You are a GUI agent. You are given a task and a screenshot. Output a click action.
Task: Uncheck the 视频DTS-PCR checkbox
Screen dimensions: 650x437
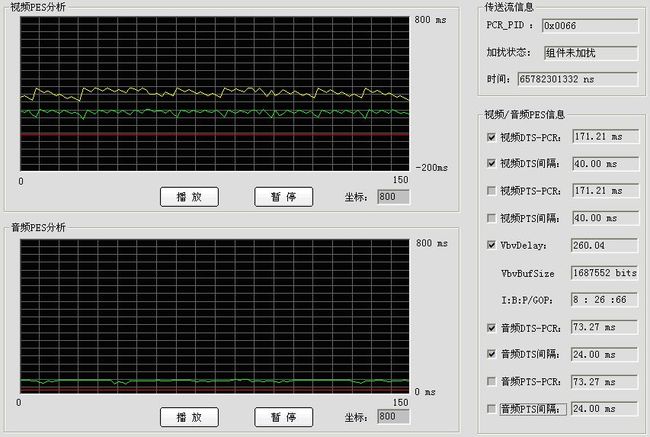click(x=491, y=137)
